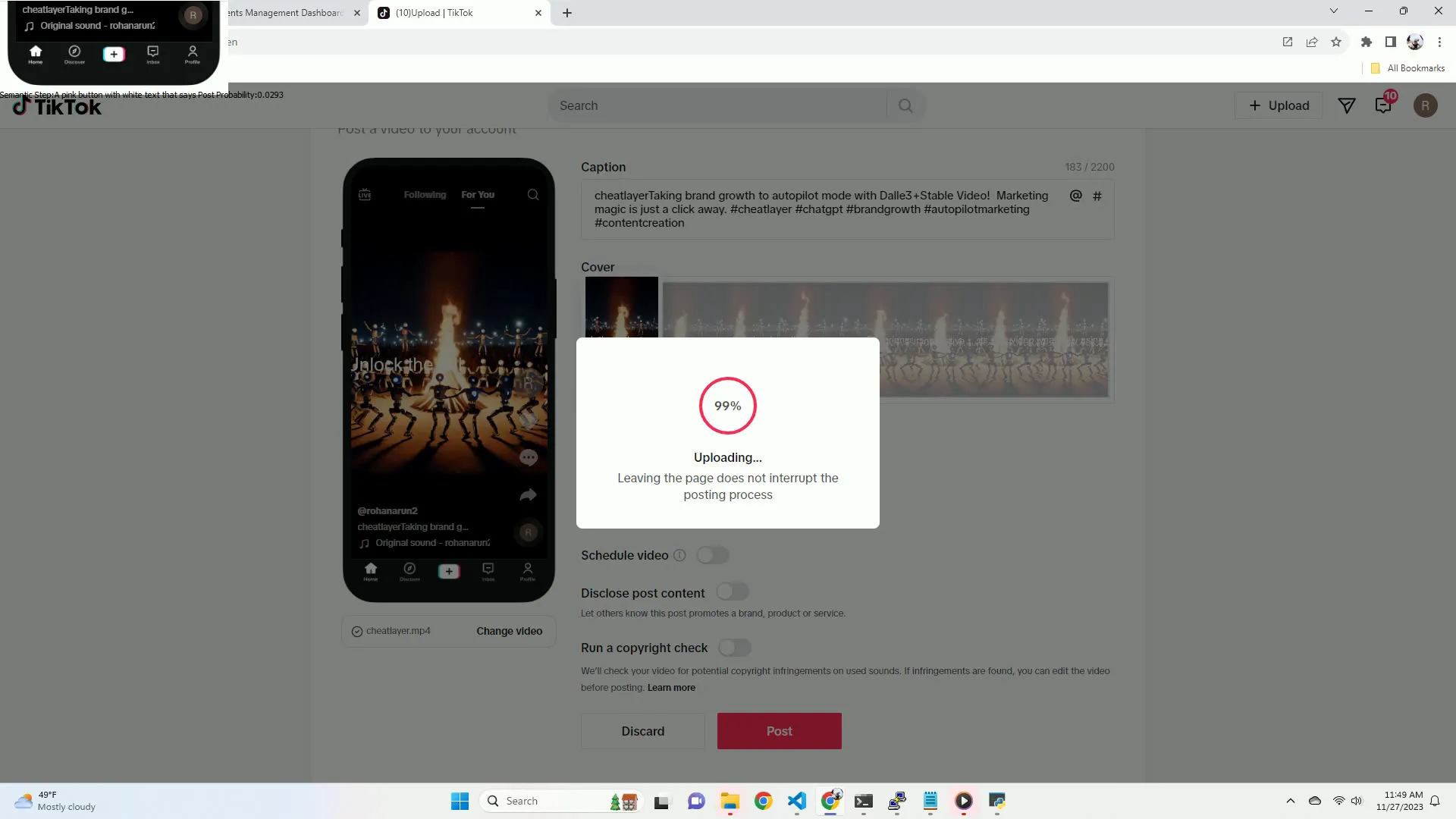1456x819 pixels.
Task: Close the Upload | TikTok tab
Action: click(x=538, y=13)
